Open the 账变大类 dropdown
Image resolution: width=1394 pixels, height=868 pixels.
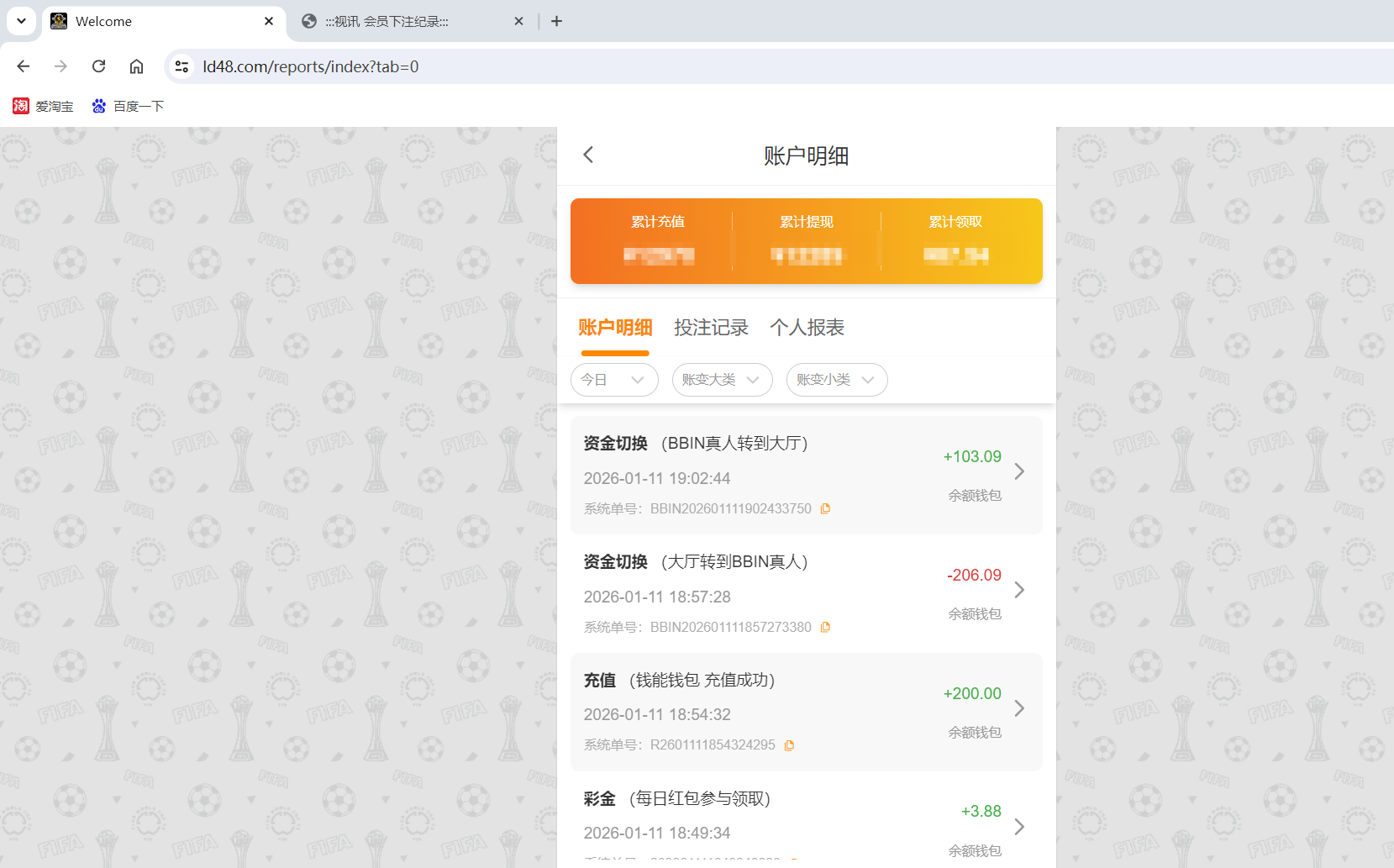[x=722, y=380]
